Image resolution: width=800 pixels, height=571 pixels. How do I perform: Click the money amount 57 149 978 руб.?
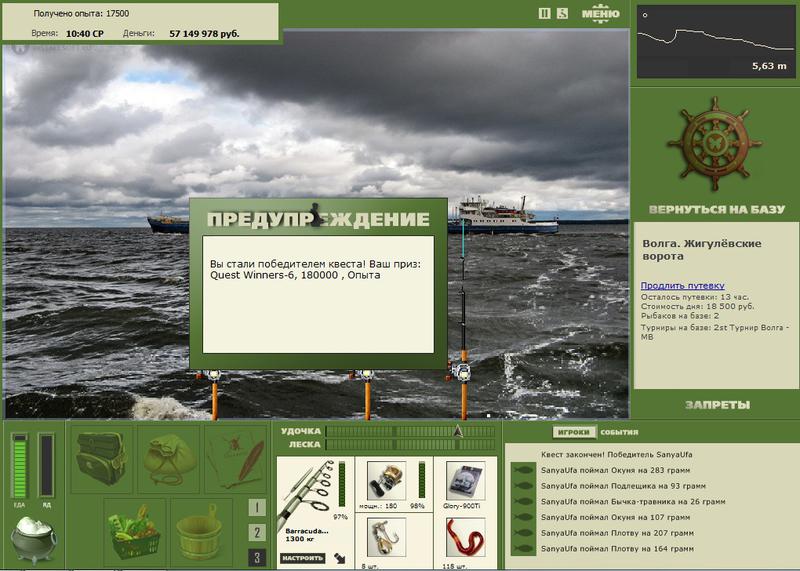pos(204,34)
